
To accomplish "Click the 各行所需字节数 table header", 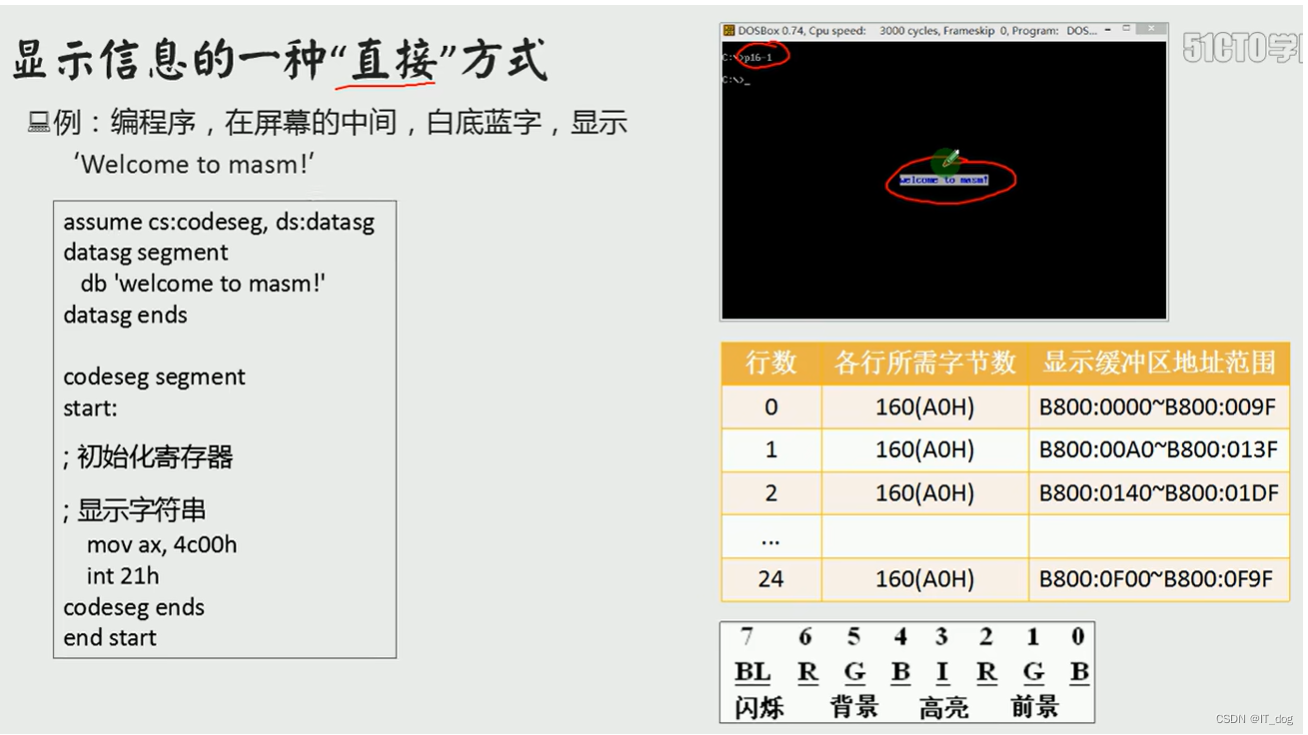I will [925, 363].
